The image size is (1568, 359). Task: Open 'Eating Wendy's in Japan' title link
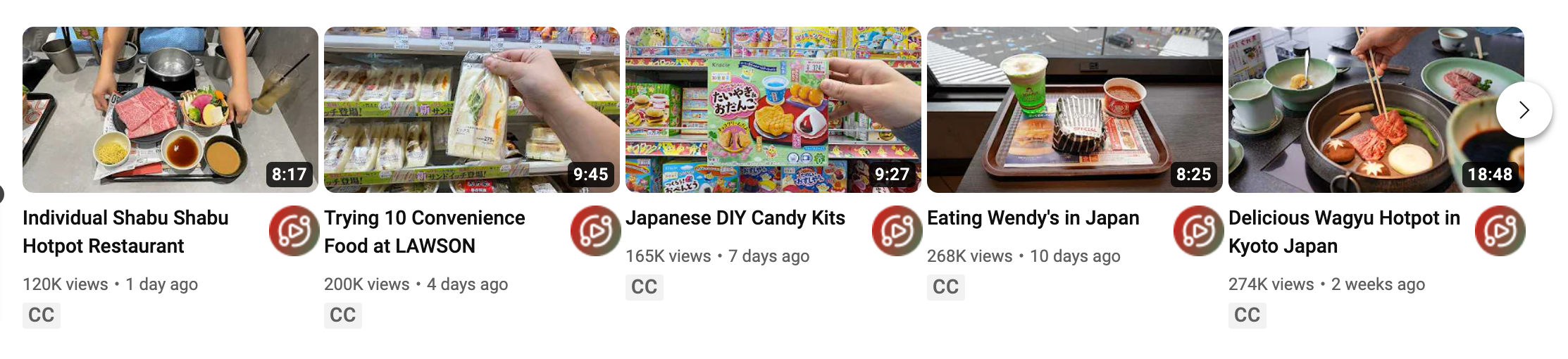(1033, 218)
